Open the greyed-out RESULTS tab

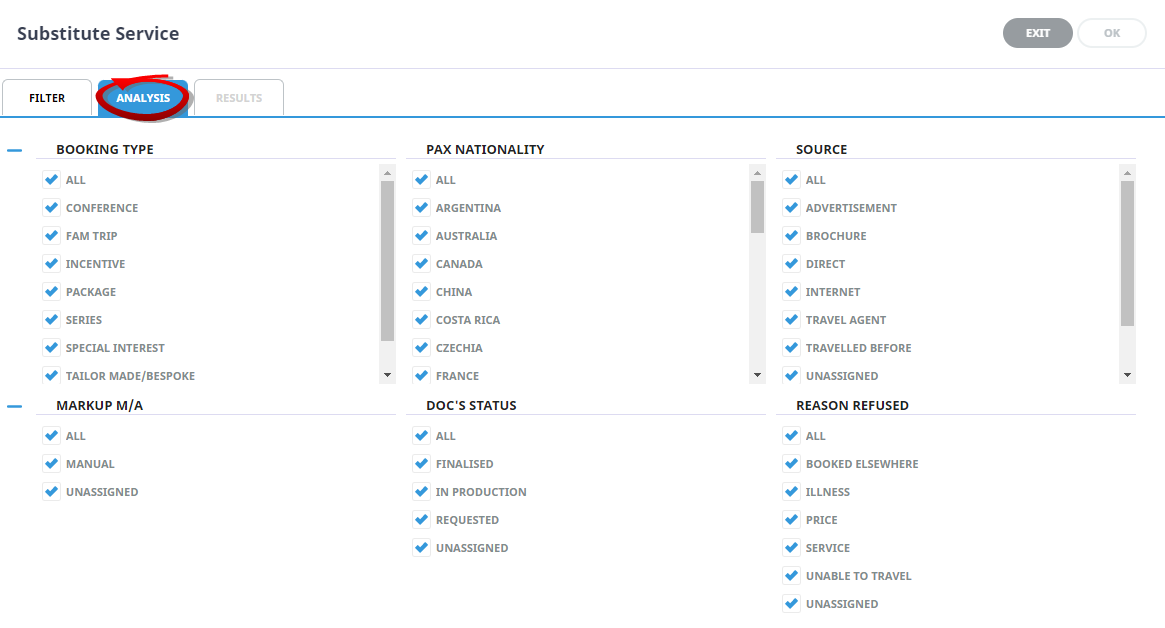click(x=238, y=98)
